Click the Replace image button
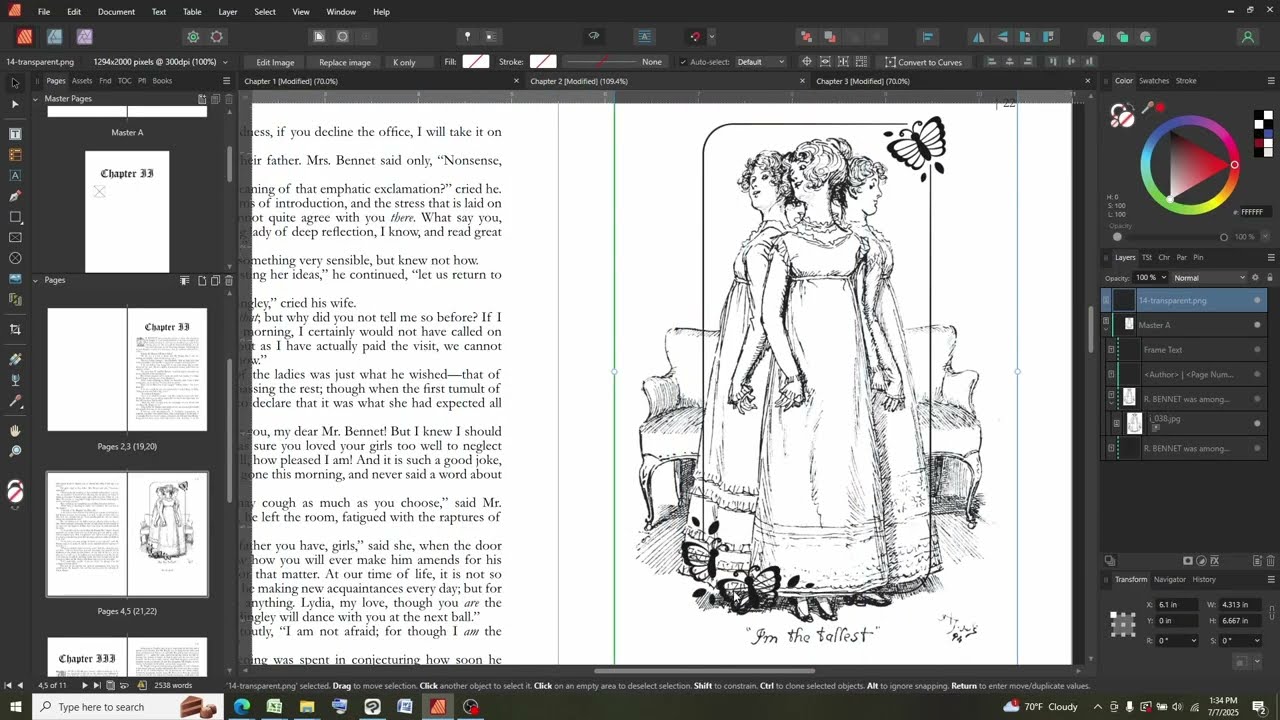This screenshot has width=1280, height=720. [x=345, y=62]
